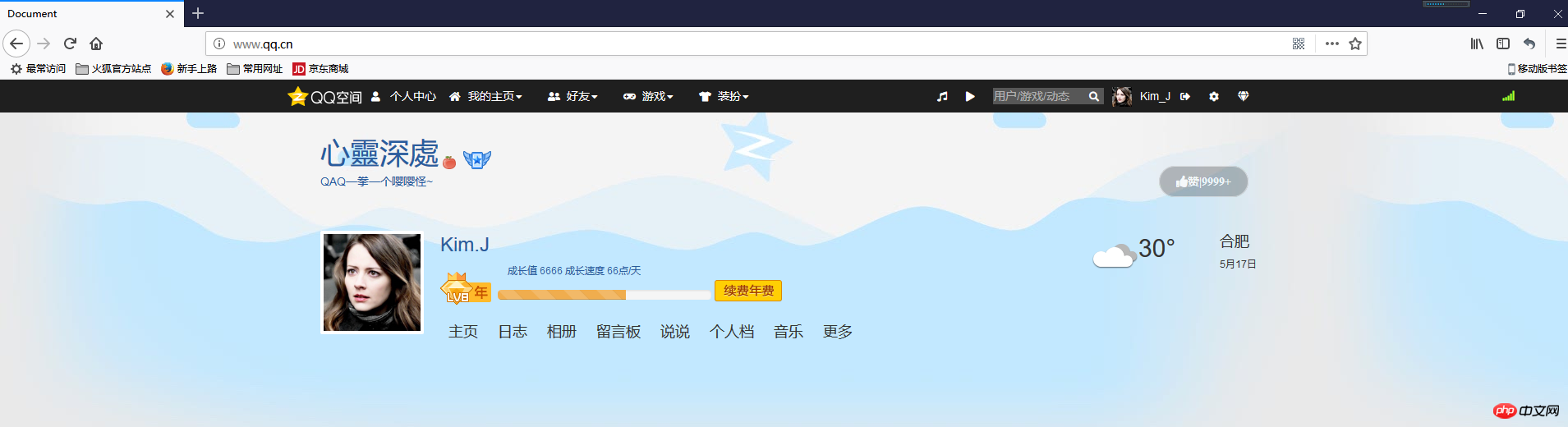Screen dimensions: 1568x427
Task: Click the Kim.J profile name
Action: [x=465, y=245]
